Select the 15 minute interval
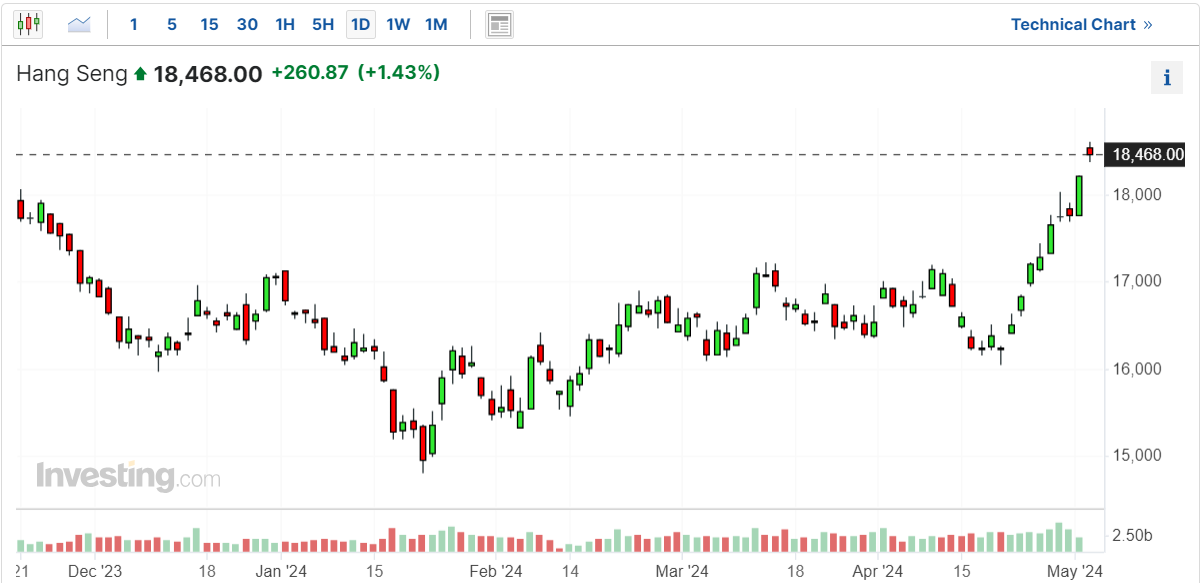Viewport: 1204px width, 583px height. [209, 24]
